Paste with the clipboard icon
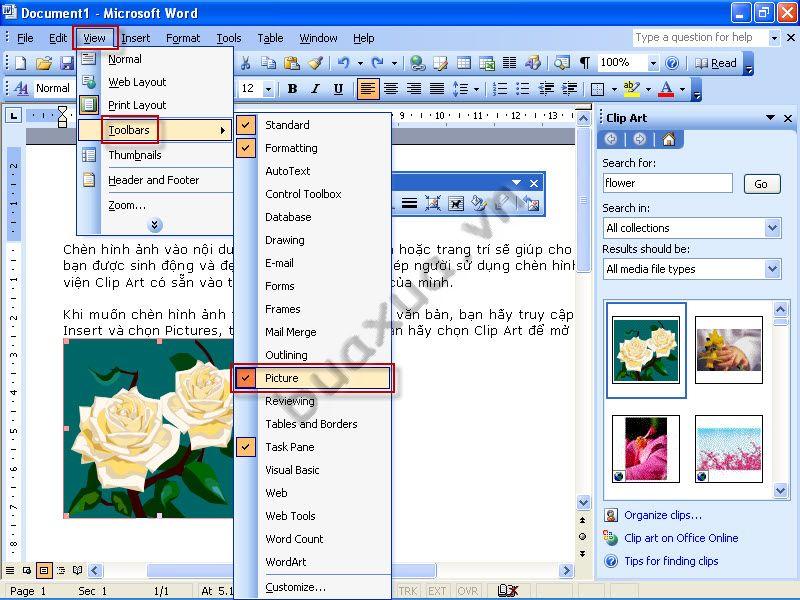Image resolution: width=800 pixels, height=600 pixels. tap(292, 63)
